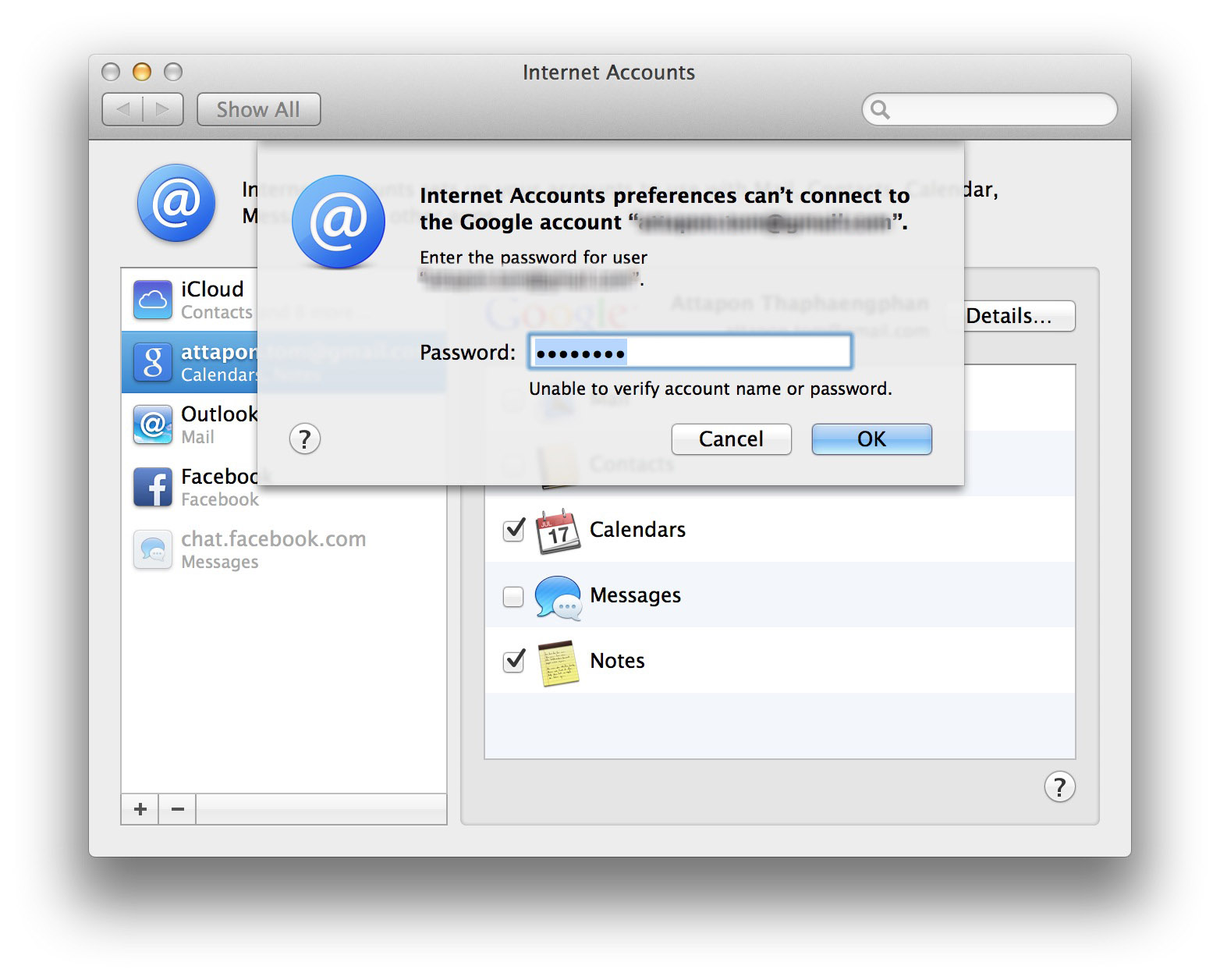Uncheck the Calendars checkbox
Screen dimensions: 1220x980
click(x=513, y=531)
